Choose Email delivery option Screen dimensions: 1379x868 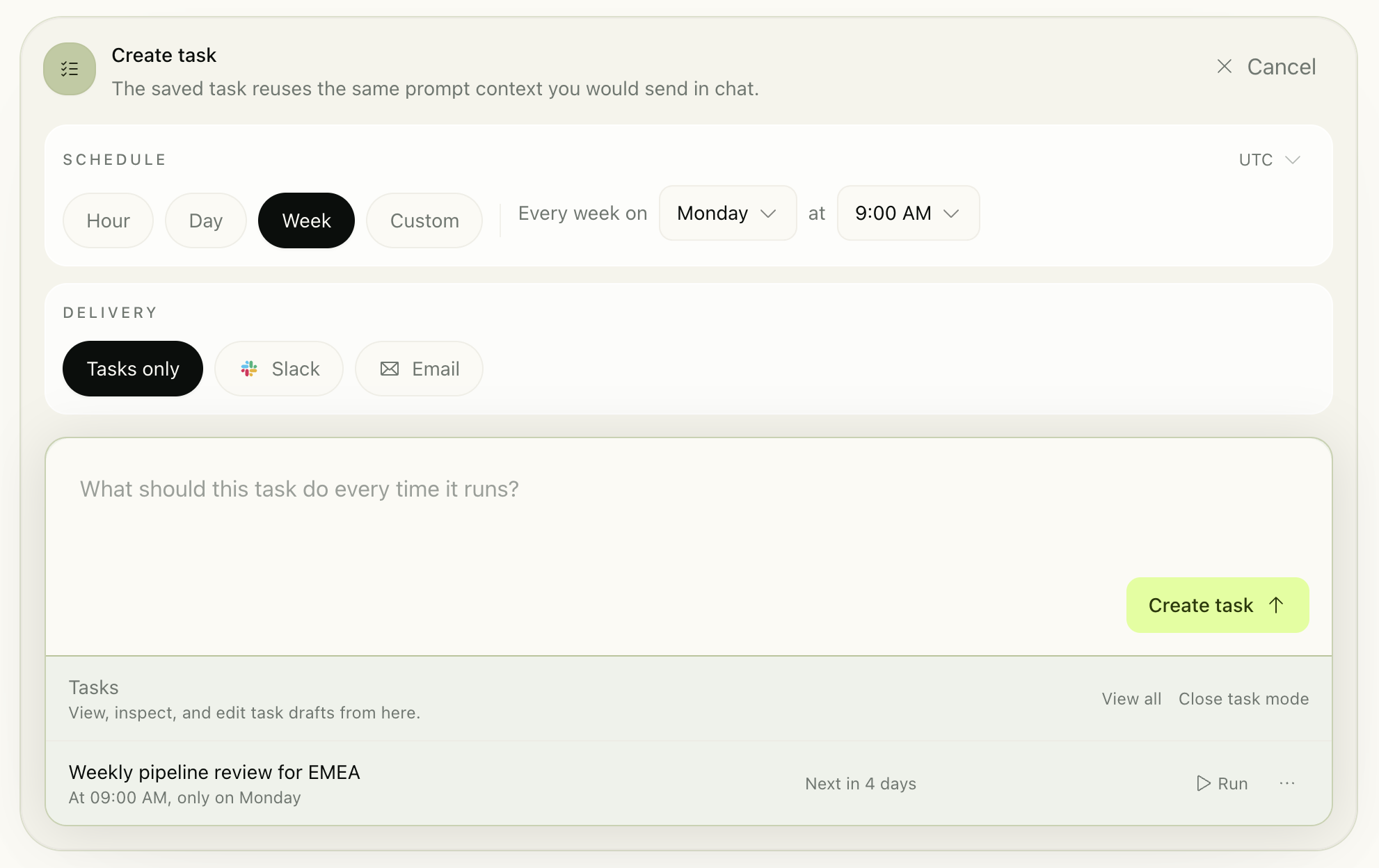click(x=419, y=369)
